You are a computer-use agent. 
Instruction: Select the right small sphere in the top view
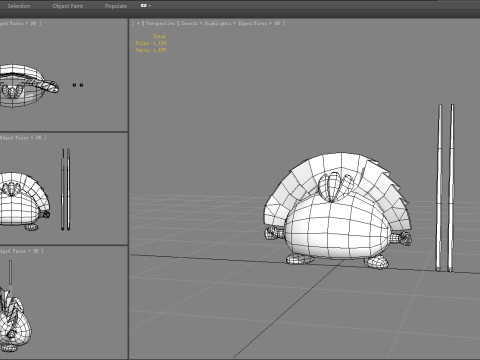tap(81, 85)
